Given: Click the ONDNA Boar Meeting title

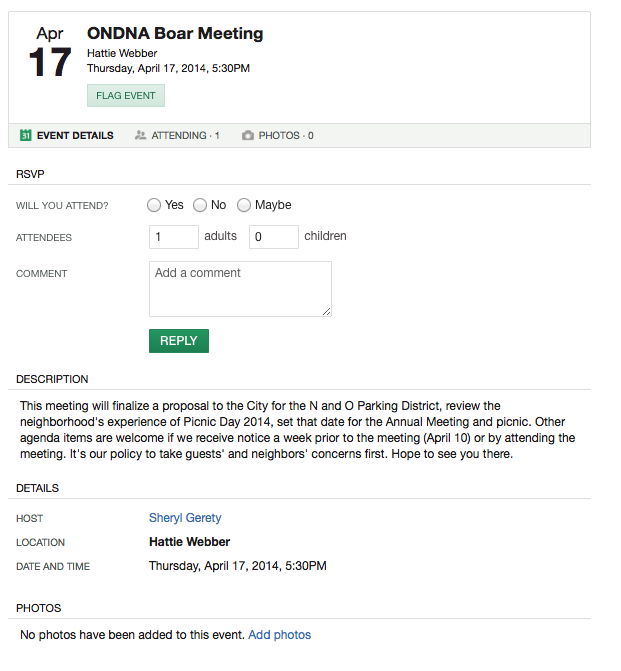Looking at the screenshot, I should pos(175,33).
